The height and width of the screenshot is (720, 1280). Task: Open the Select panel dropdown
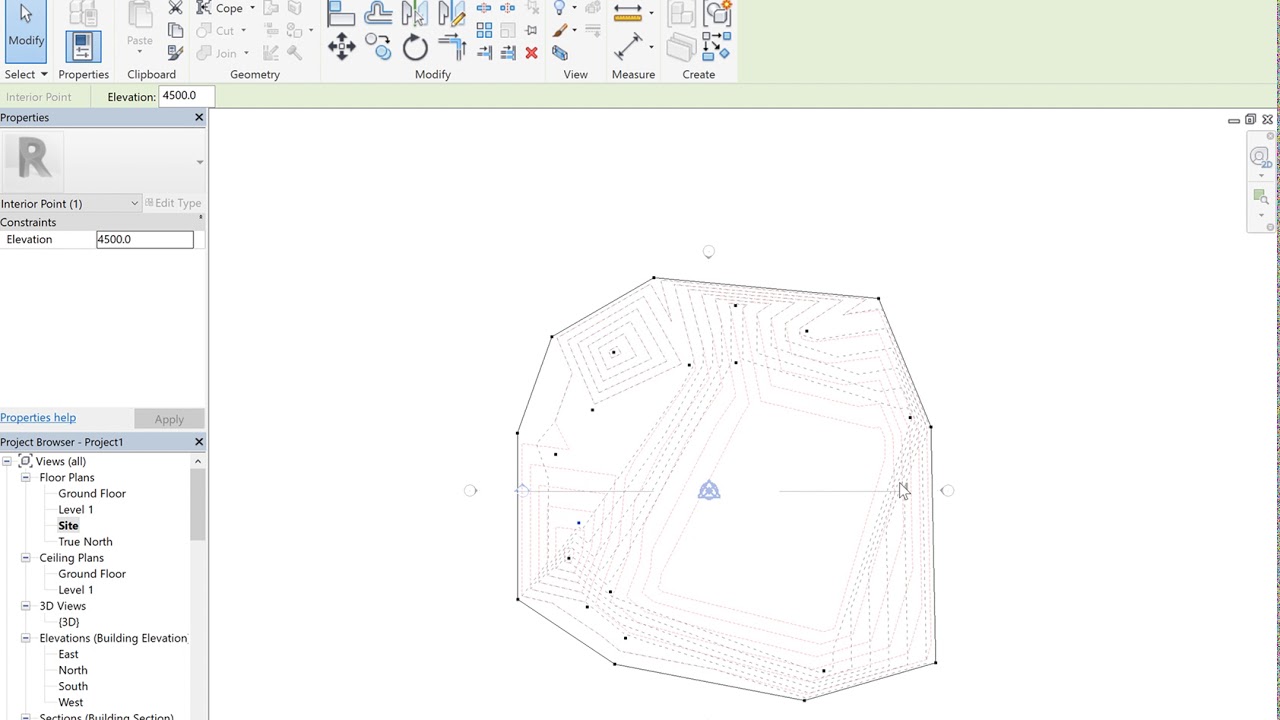pos(44,75)
